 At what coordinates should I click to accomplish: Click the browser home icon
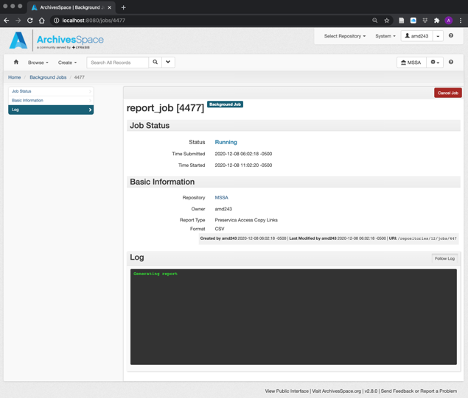(x=42, y=21)
